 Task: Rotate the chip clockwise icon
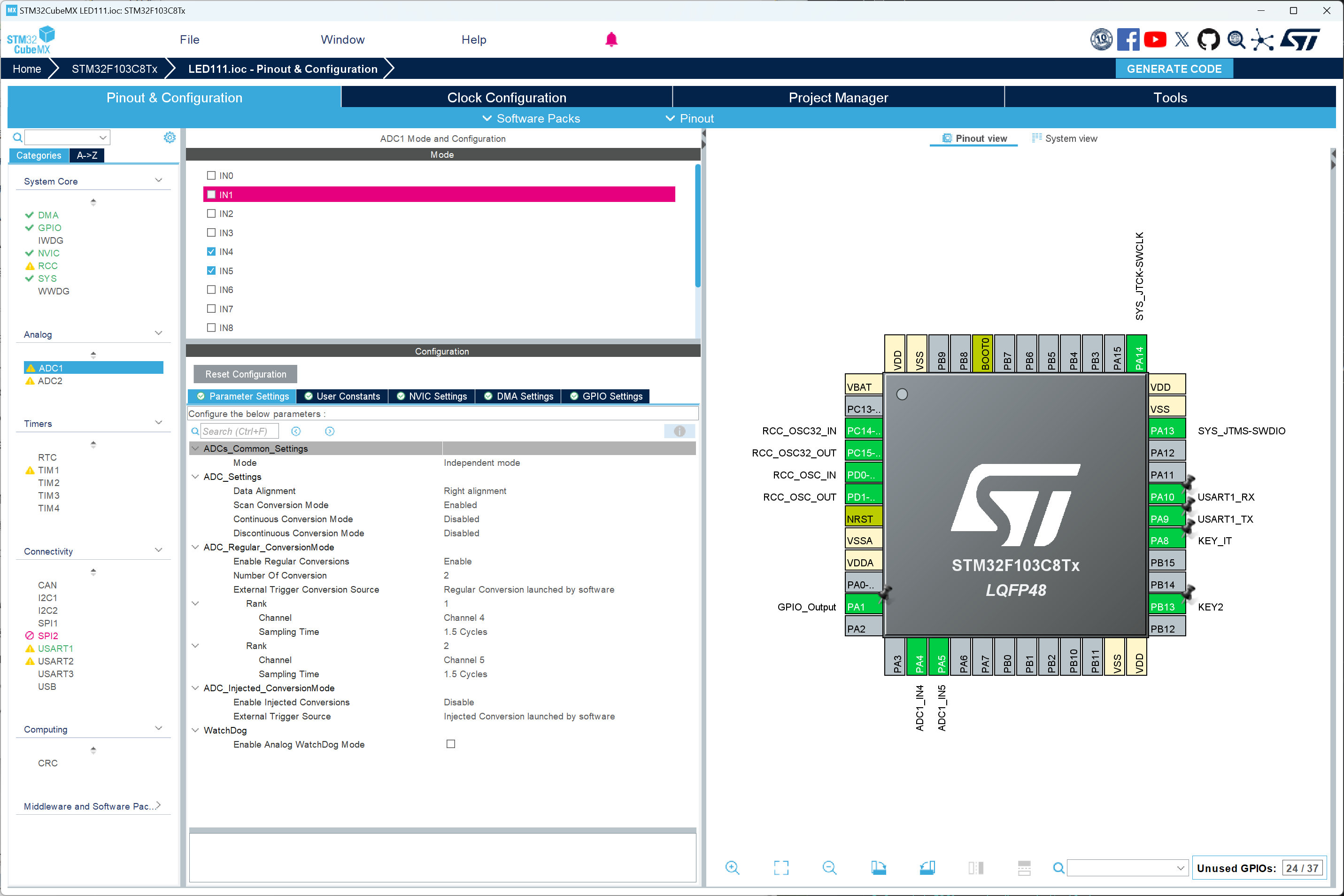coord(878,867)
